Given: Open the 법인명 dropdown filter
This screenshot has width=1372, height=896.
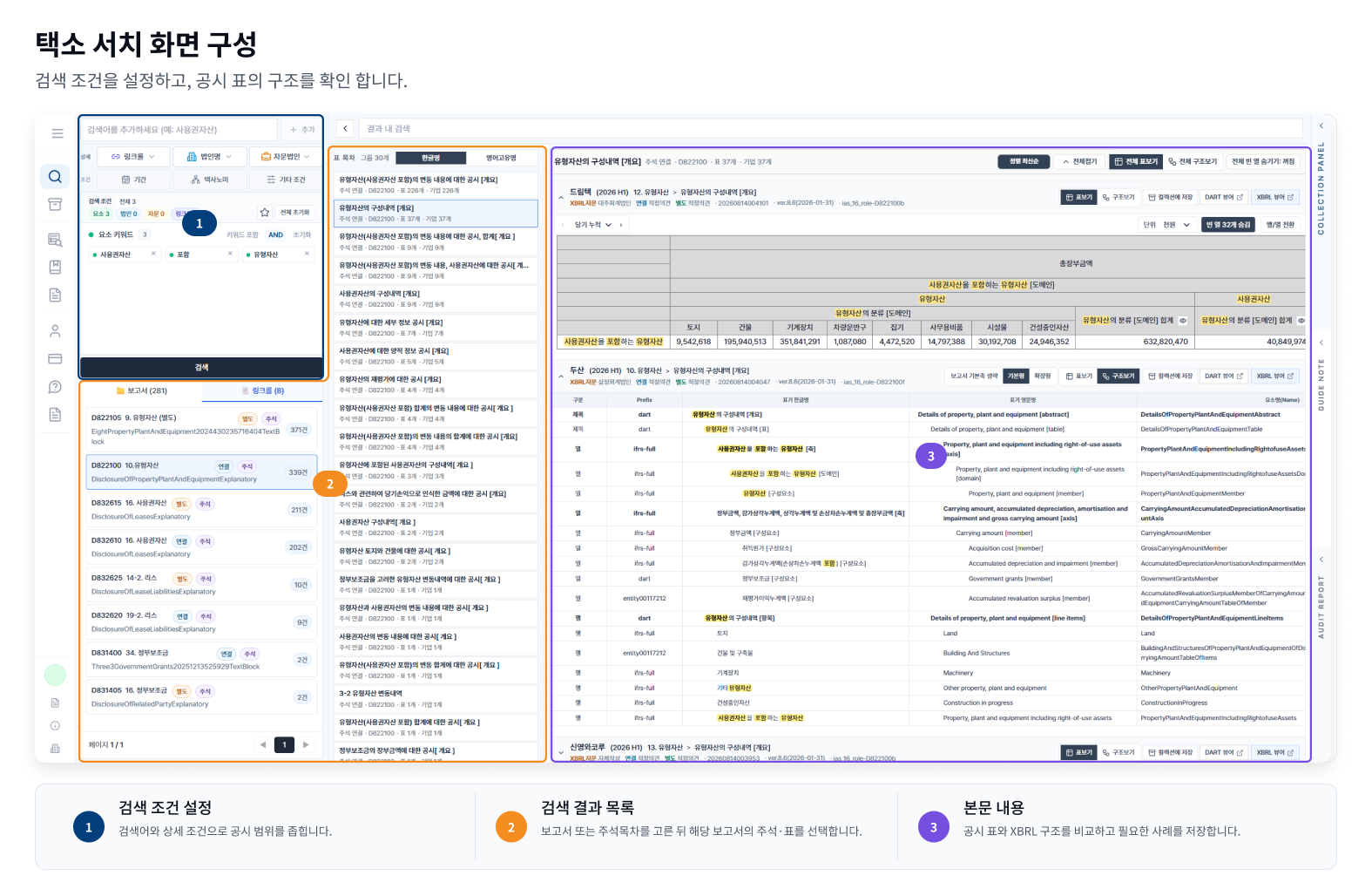Looking at the screenshot, I should (x=209, y=156).
